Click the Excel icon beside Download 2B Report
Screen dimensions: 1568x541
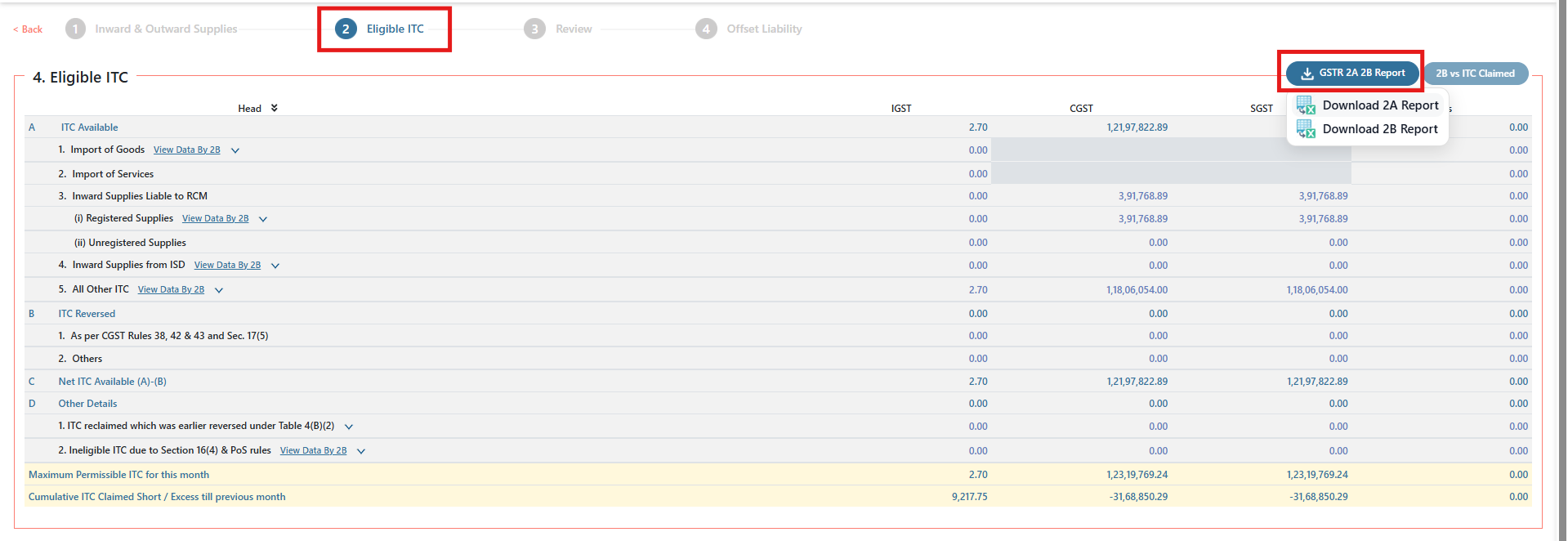(x=1306, y=129)
